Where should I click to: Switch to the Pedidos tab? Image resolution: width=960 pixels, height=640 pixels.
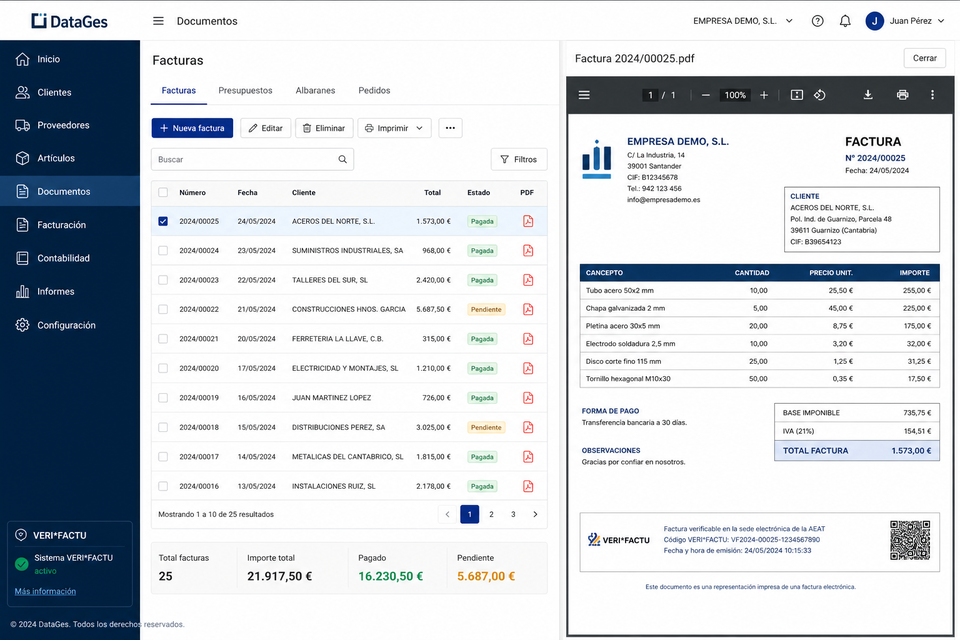point(374,90)
